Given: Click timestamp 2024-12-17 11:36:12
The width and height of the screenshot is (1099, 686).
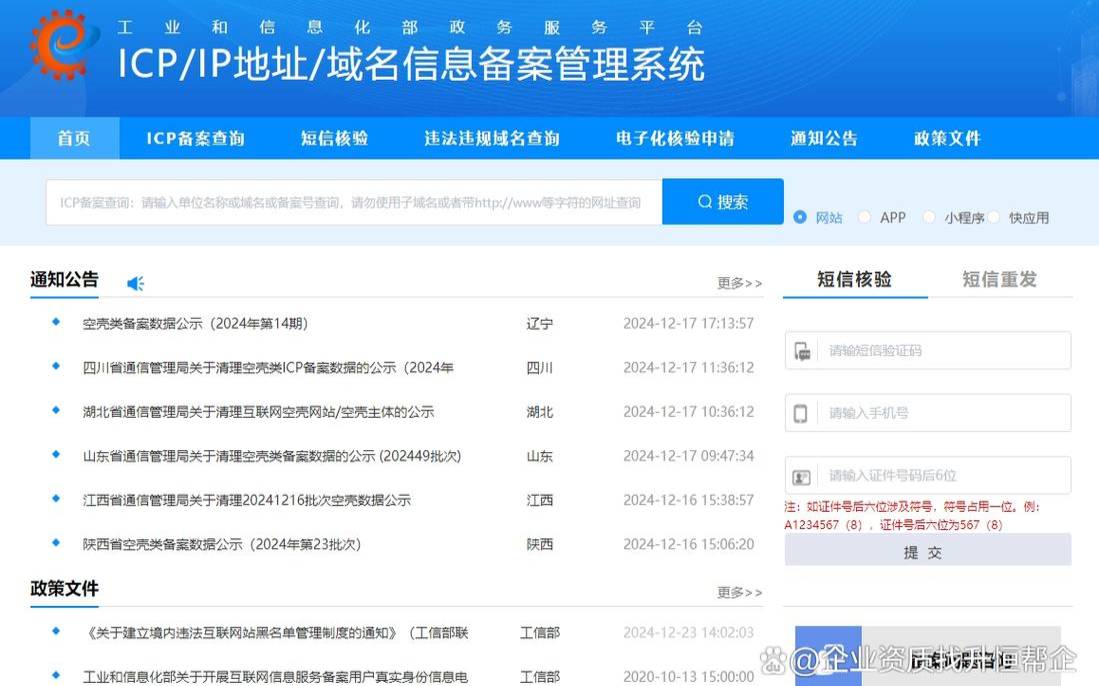Looking at the screenshot, I should click(688, 368).
